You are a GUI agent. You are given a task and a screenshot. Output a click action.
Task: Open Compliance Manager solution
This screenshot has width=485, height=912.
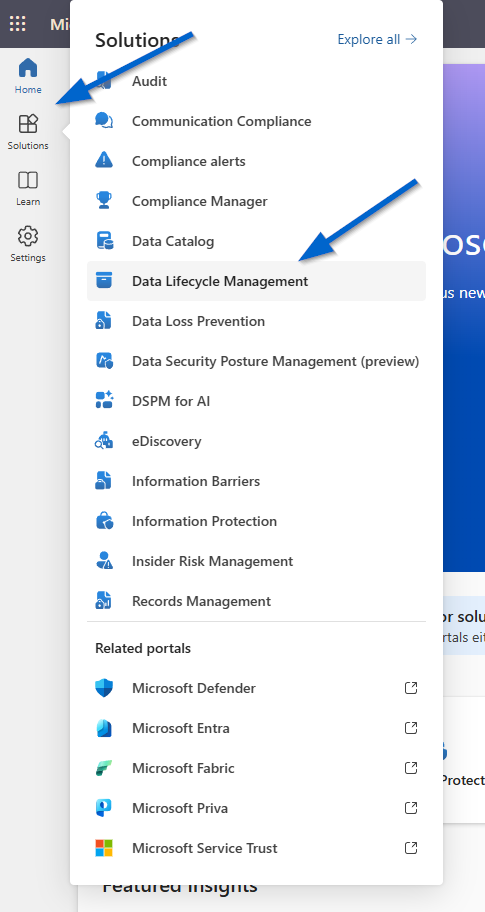point(256,201)
